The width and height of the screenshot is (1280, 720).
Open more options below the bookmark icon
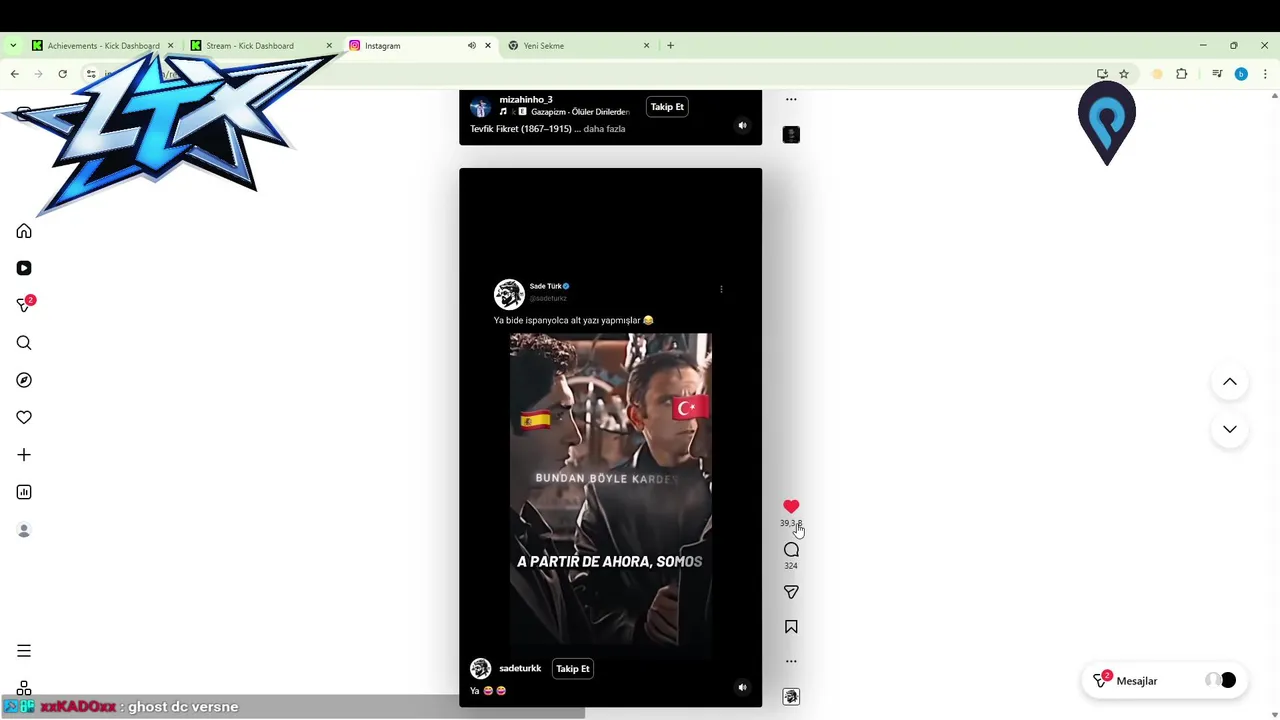click(791, 661)
